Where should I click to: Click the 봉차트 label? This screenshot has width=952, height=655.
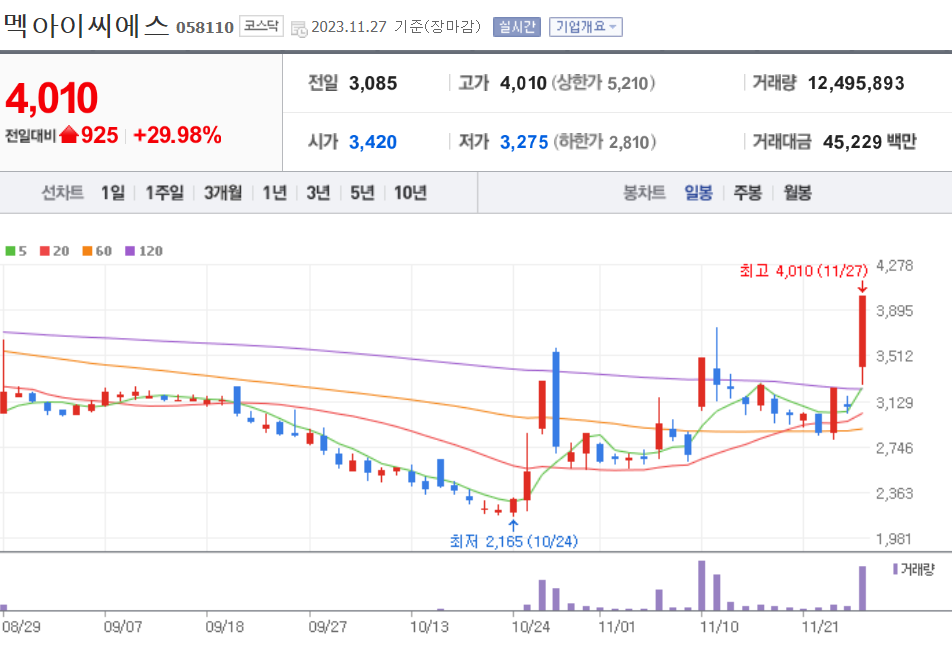(x=644, y=193)
